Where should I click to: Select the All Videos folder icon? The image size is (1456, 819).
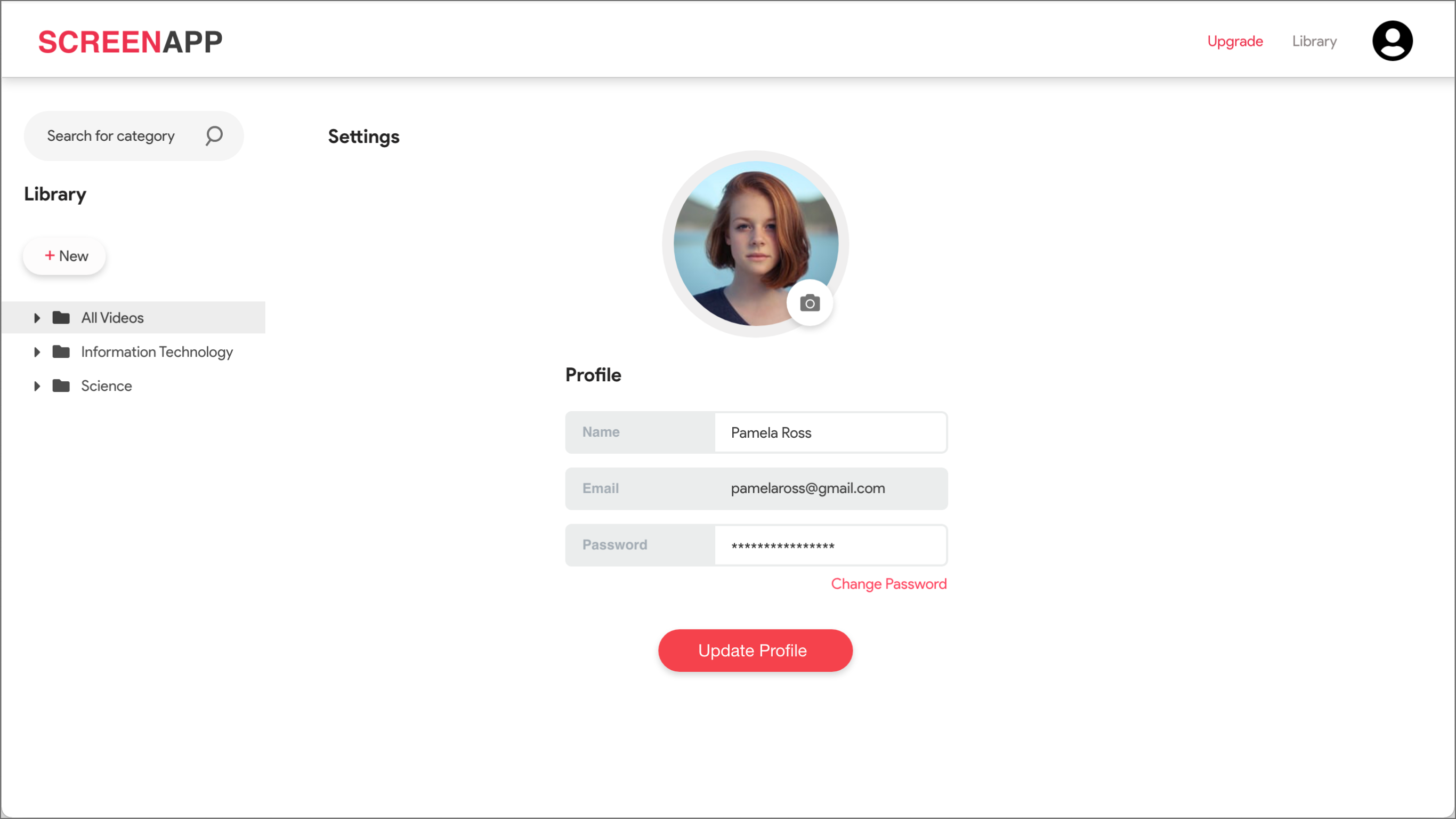(60, 317)
